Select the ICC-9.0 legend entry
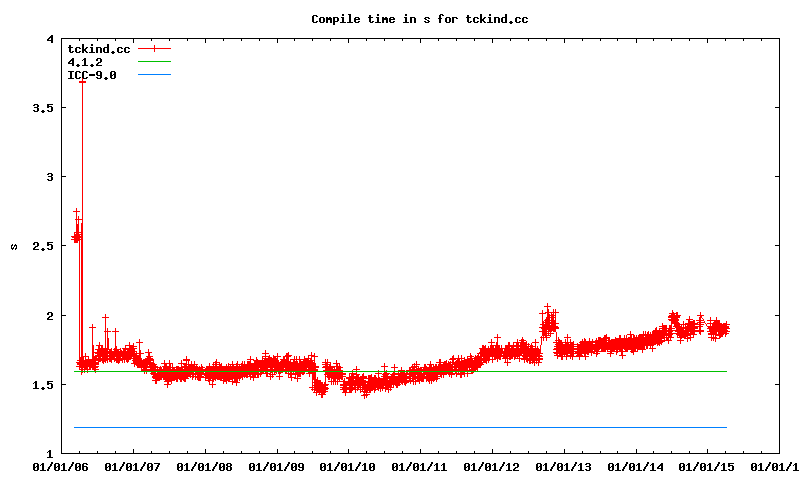 91,75
